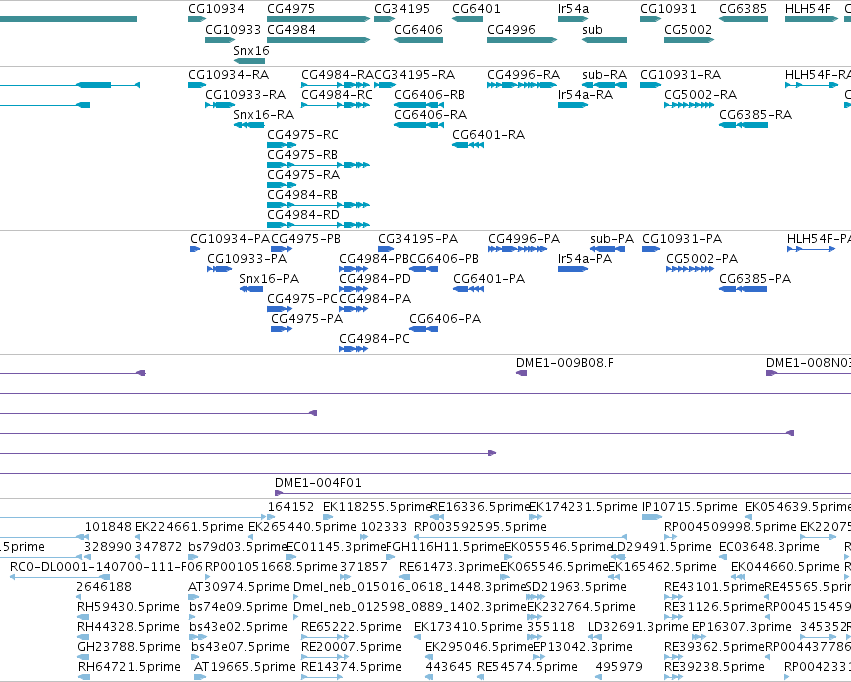This screenshot has width=851, height=682.
Task: Select the CG4984-RB transcript label
Action: [x=302, y=195]
